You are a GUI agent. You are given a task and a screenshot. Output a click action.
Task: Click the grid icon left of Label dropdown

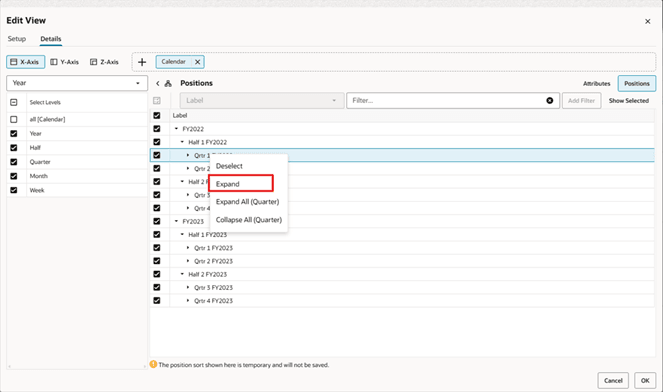pos(157,101)
